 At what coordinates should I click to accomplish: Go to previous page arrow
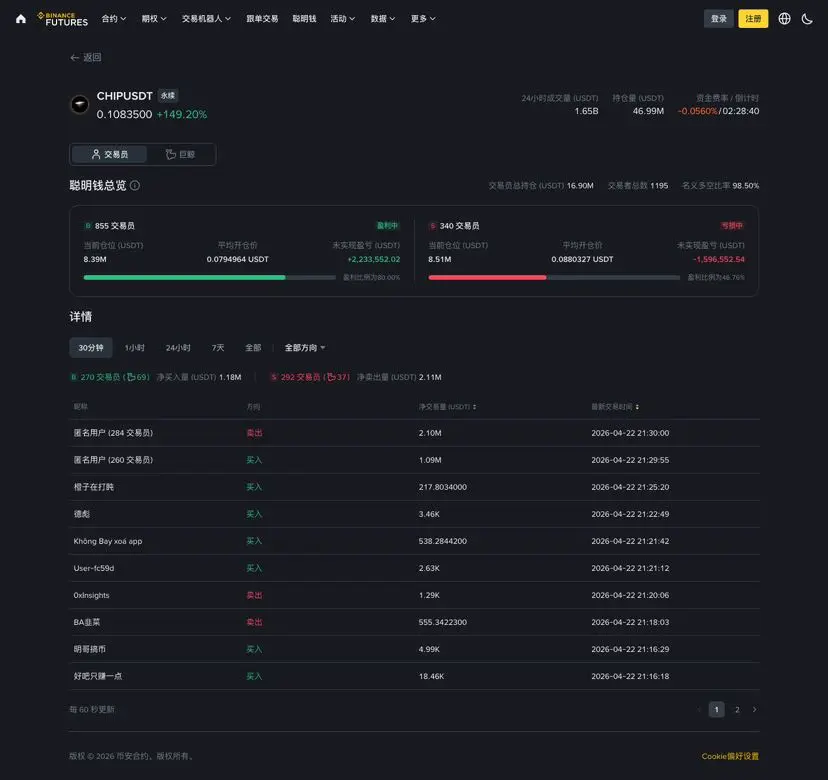[x=699, y=709]
